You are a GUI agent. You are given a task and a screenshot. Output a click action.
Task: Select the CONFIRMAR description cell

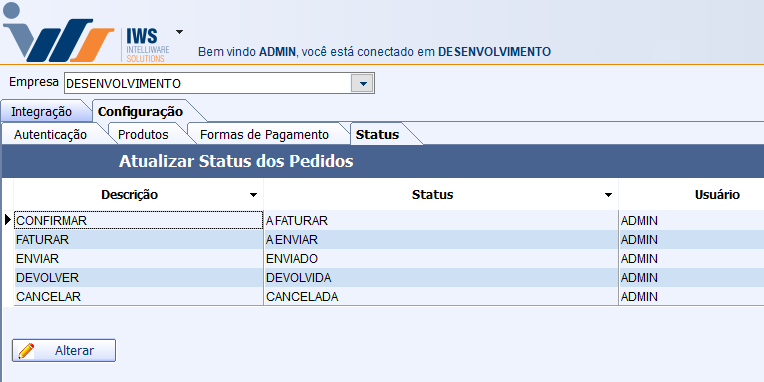click(x=138, y=220)
